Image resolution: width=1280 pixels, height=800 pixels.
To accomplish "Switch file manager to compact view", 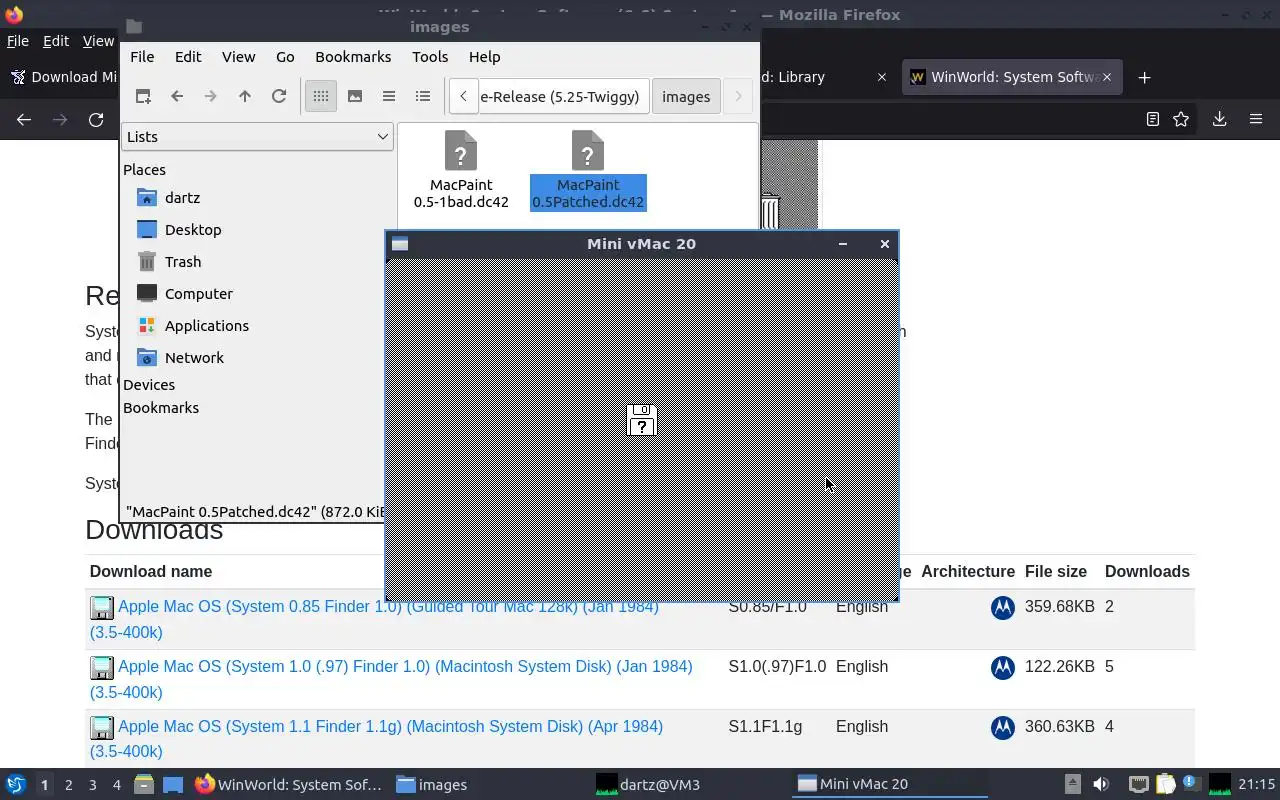I will 389,96.
